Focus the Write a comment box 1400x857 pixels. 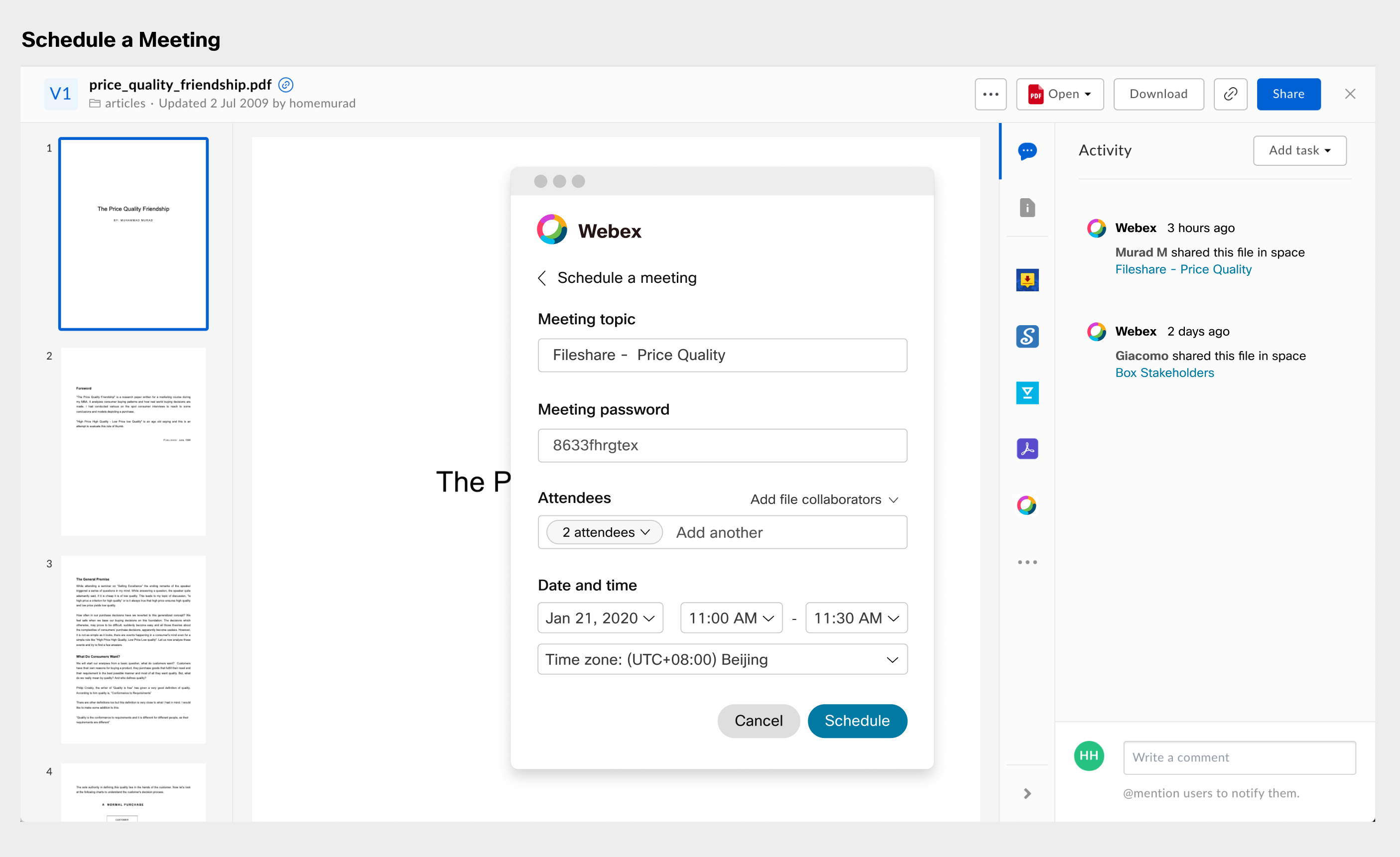[1240, 757]
